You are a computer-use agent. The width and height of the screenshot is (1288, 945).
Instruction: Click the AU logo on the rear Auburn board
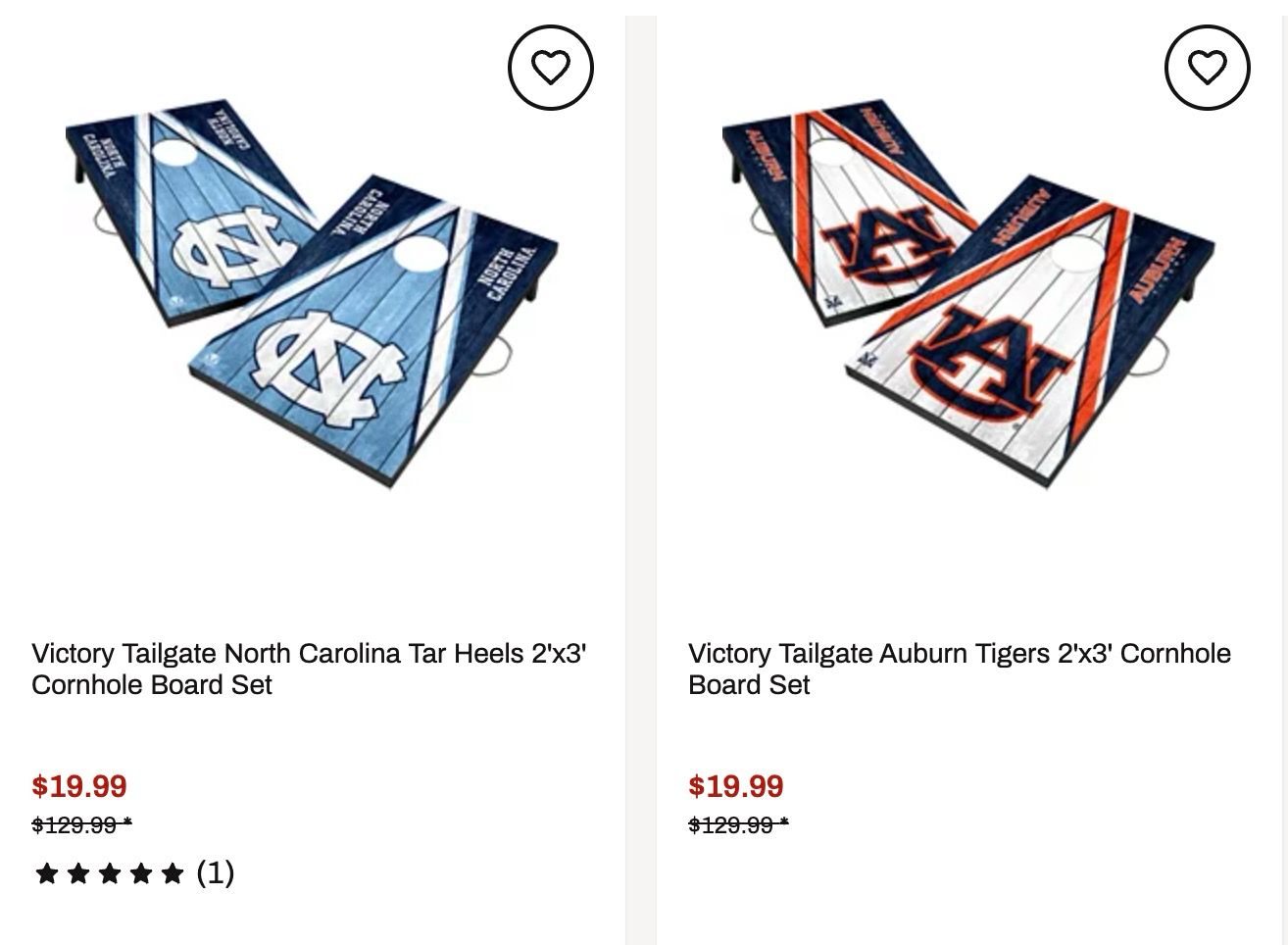(885, 245)
